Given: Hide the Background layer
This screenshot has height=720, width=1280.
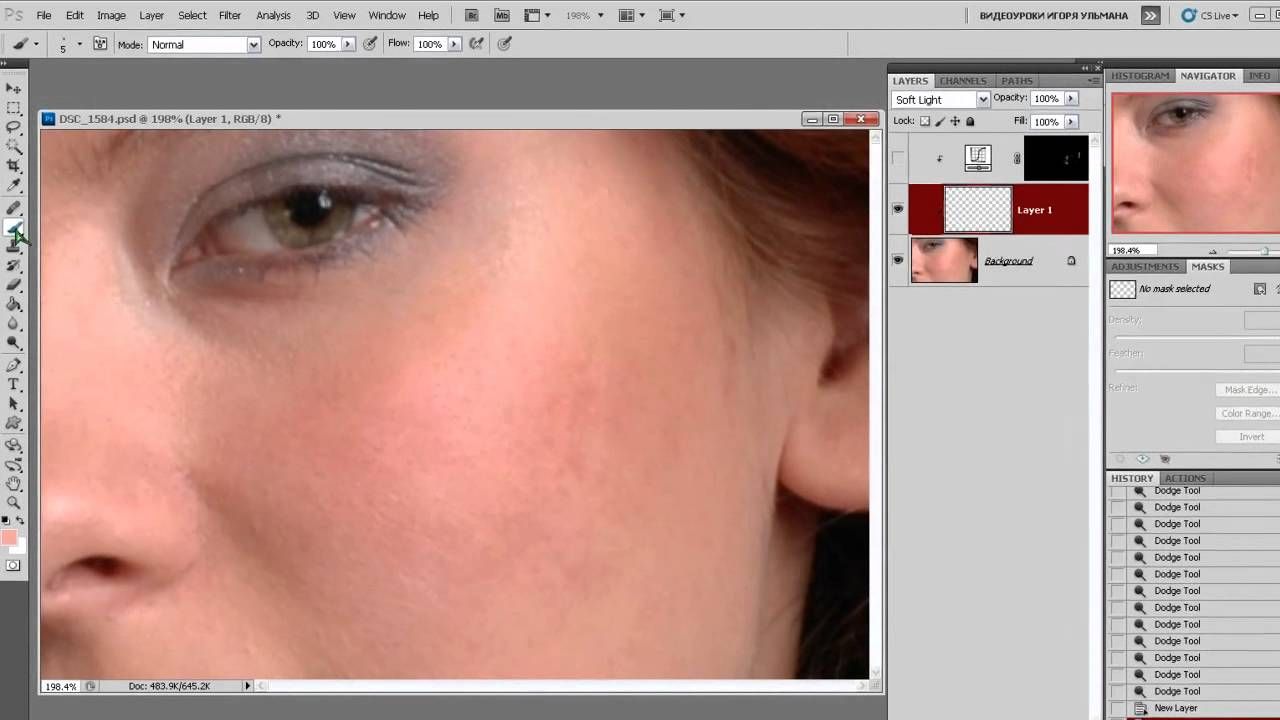Looking at the screenshot, I should click(x=898, y=260).
